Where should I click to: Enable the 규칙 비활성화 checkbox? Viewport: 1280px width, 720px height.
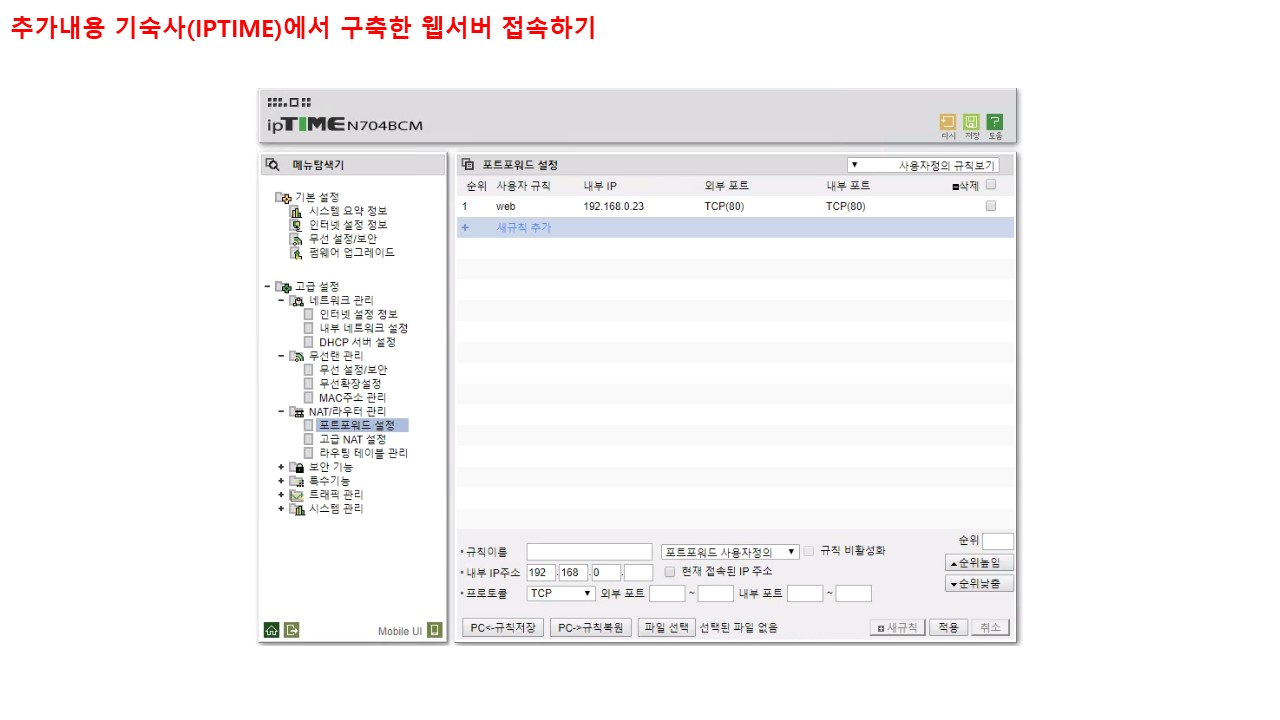pyautogui.click(x=809, y=551)
